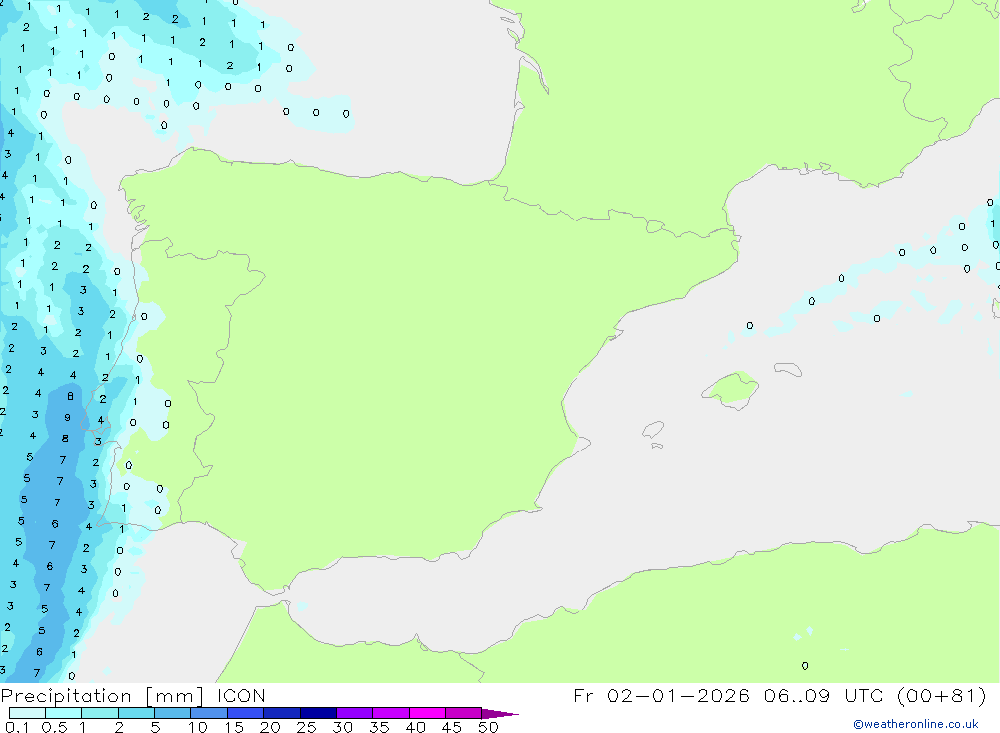Image resolution: width=1000 pixels, height=733 pixels.
Task: Click the '0' value over Algeria
Action: pos(805,666)
